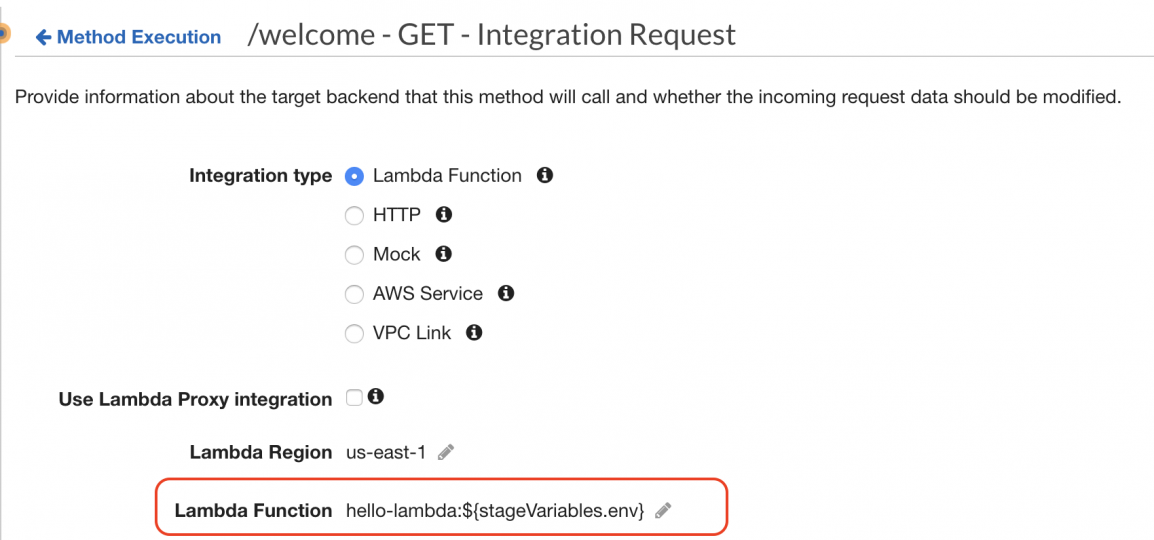Click the Use Lambda Proxy integration label

(195, 399)
